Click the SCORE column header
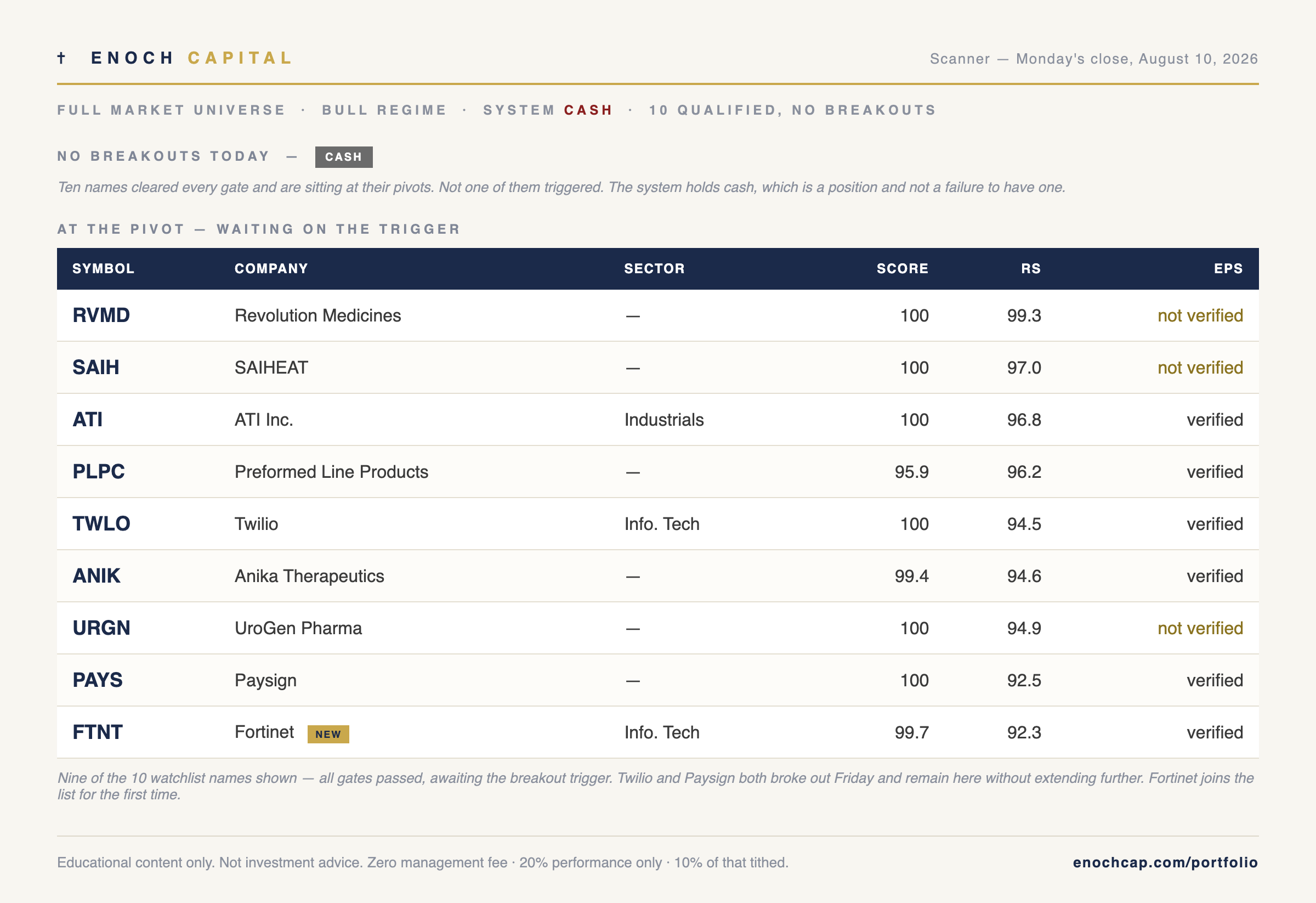Viewport: 1316px width, 903px height. click(x=903, y=268)
